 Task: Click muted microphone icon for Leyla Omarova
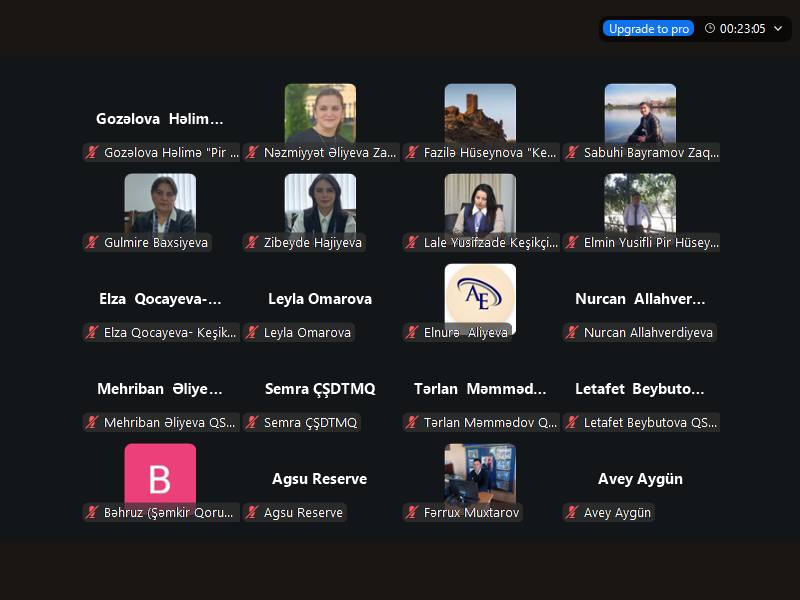pos(252,332)
